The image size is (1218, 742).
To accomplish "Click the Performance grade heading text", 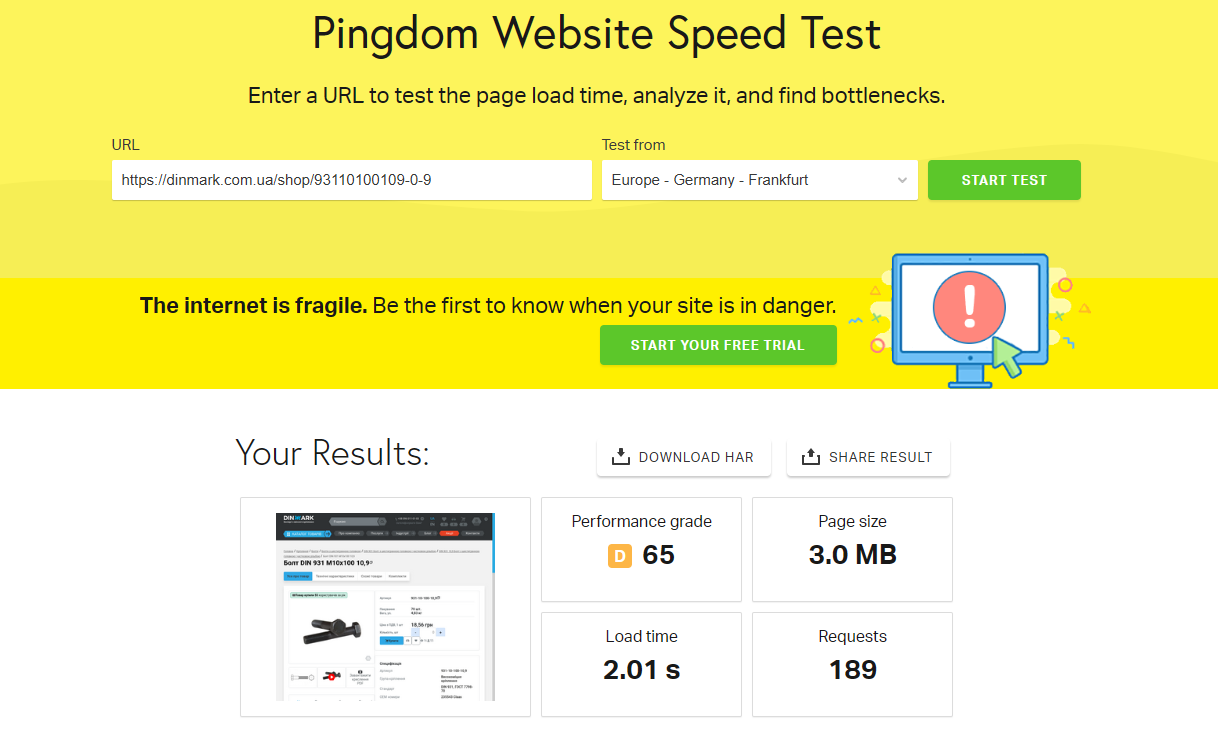I will (641, 521).
